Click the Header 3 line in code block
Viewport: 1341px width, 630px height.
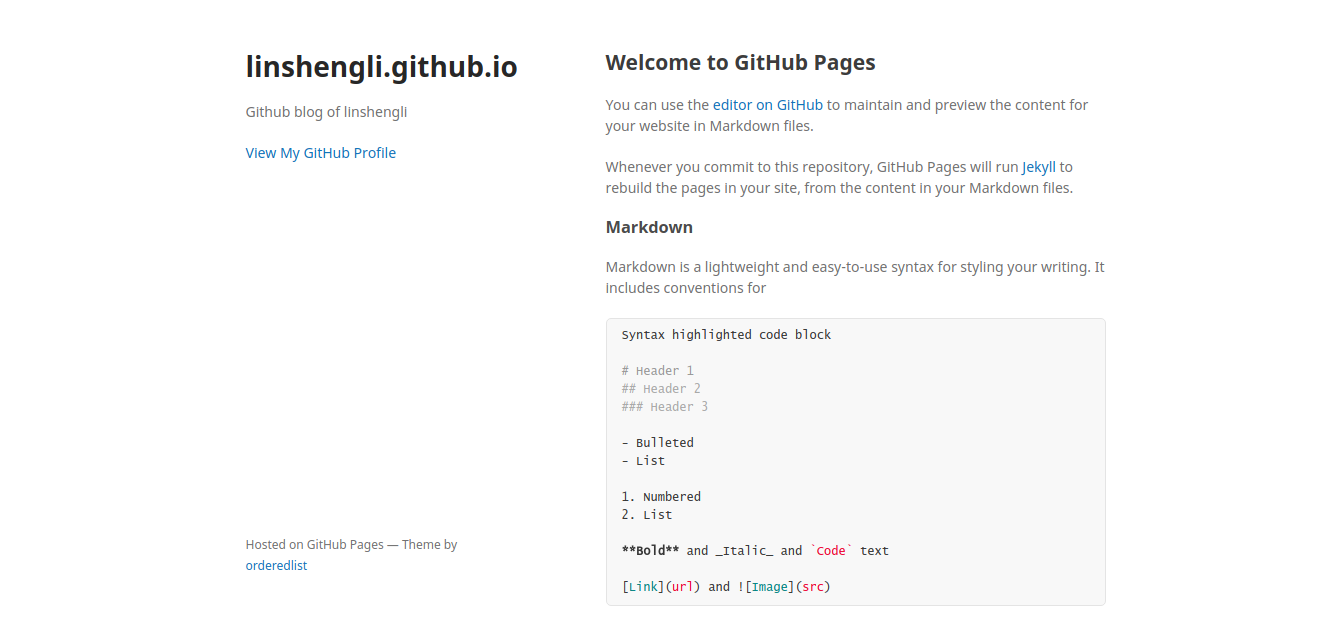pos(664,406)
